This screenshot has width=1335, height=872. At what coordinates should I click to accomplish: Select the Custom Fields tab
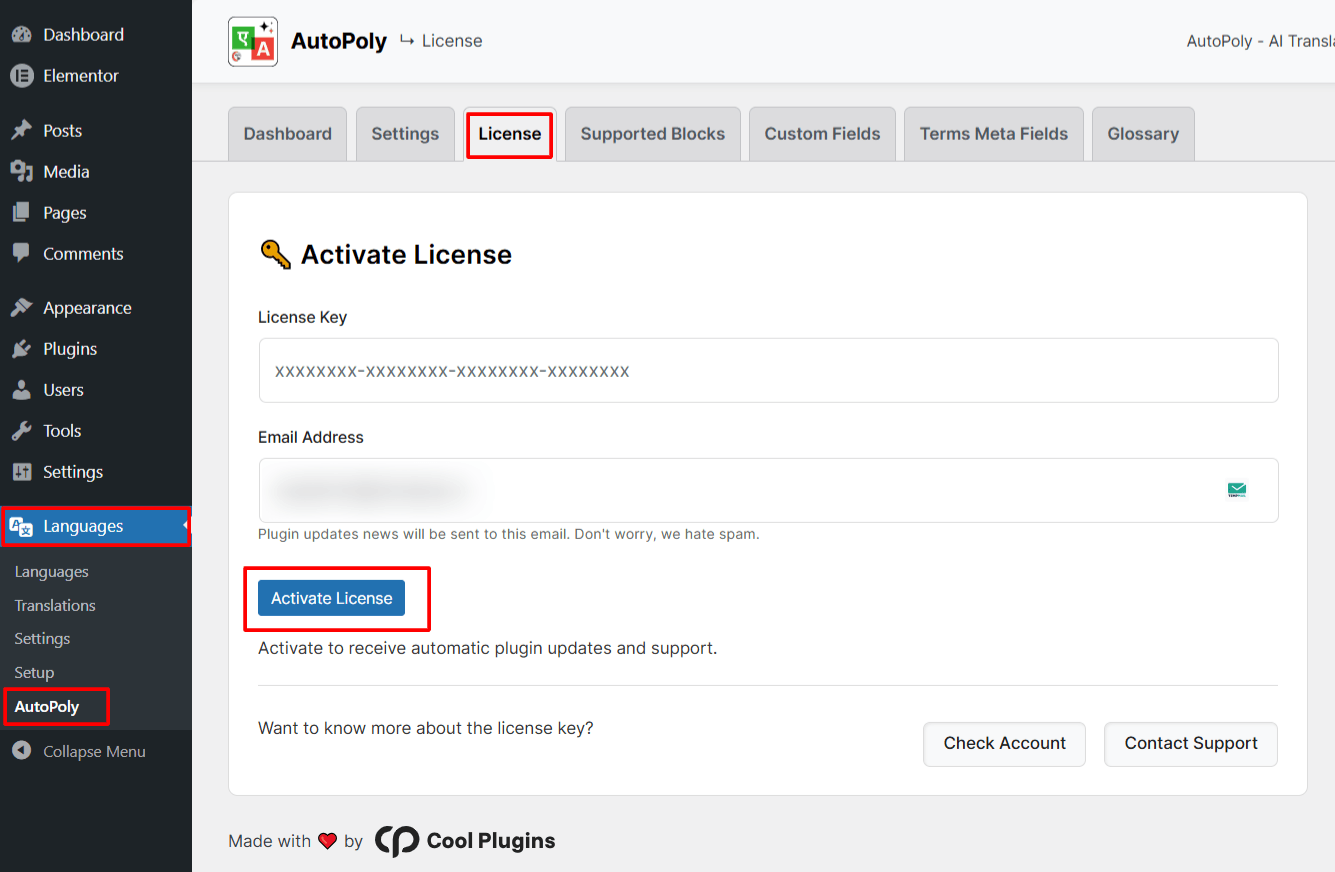tap(822, 134)
